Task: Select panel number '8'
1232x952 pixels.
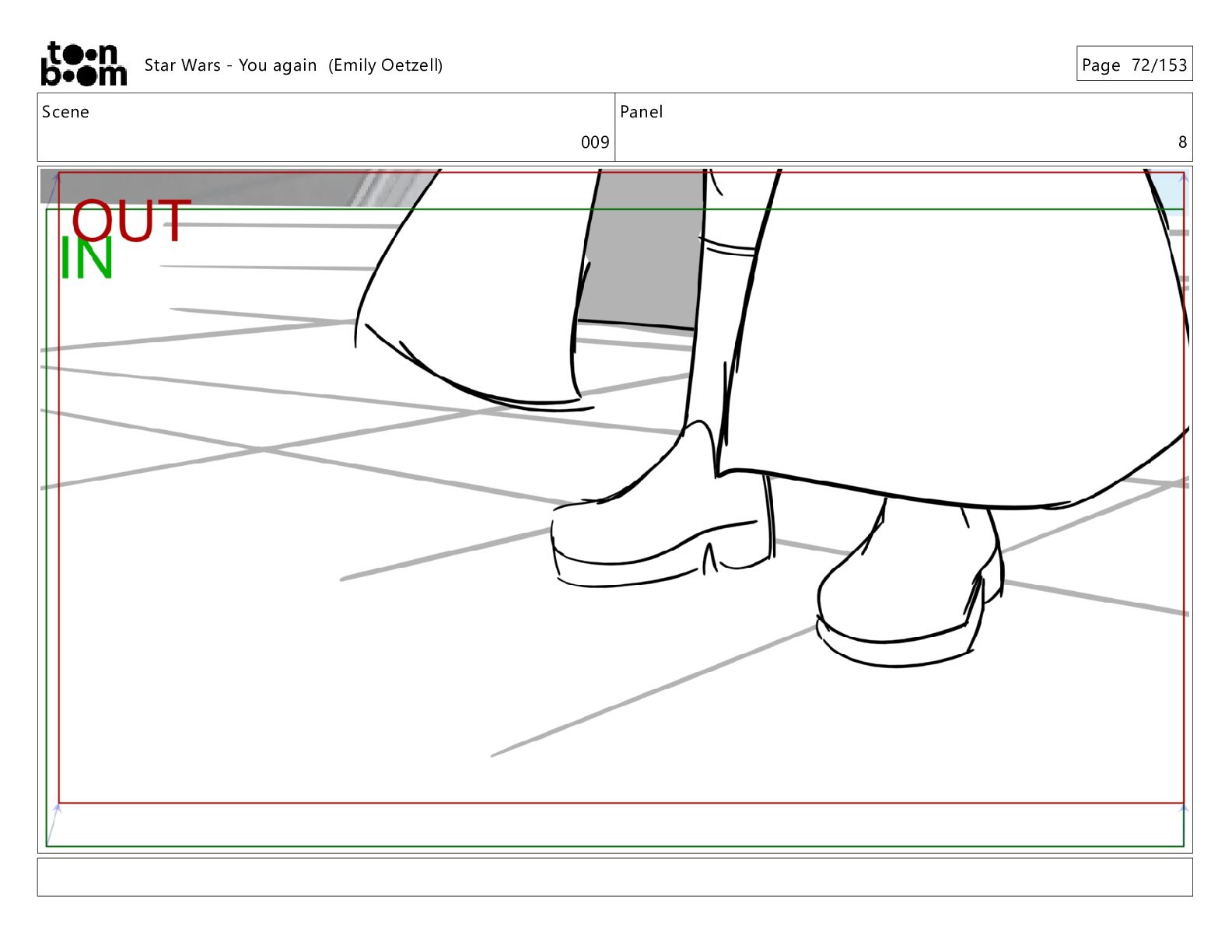Action: point(1182,142)
